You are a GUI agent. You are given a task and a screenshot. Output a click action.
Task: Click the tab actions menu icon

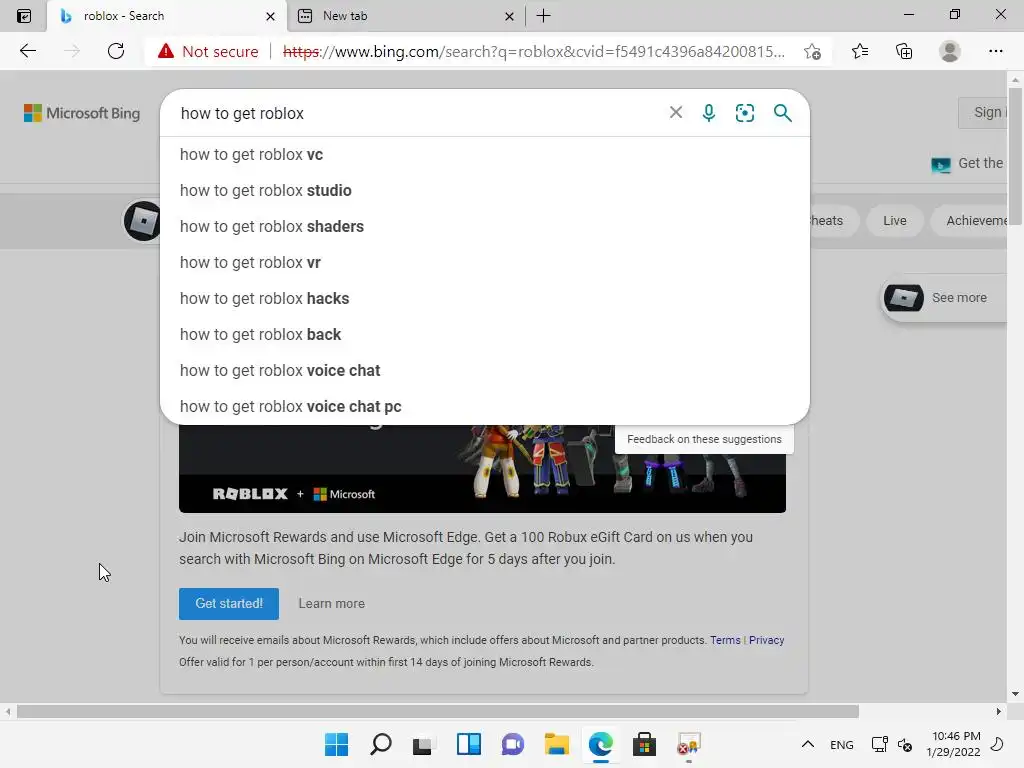(x=24, y=16)
